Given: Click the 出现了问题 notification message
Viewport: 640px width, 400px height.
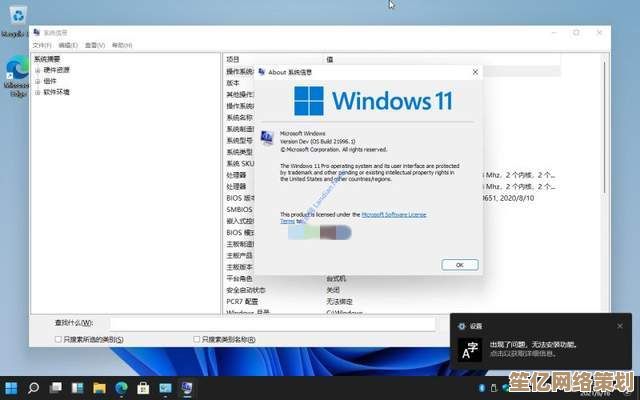Looking at the screenshot, I should click(x=534, y=345).
